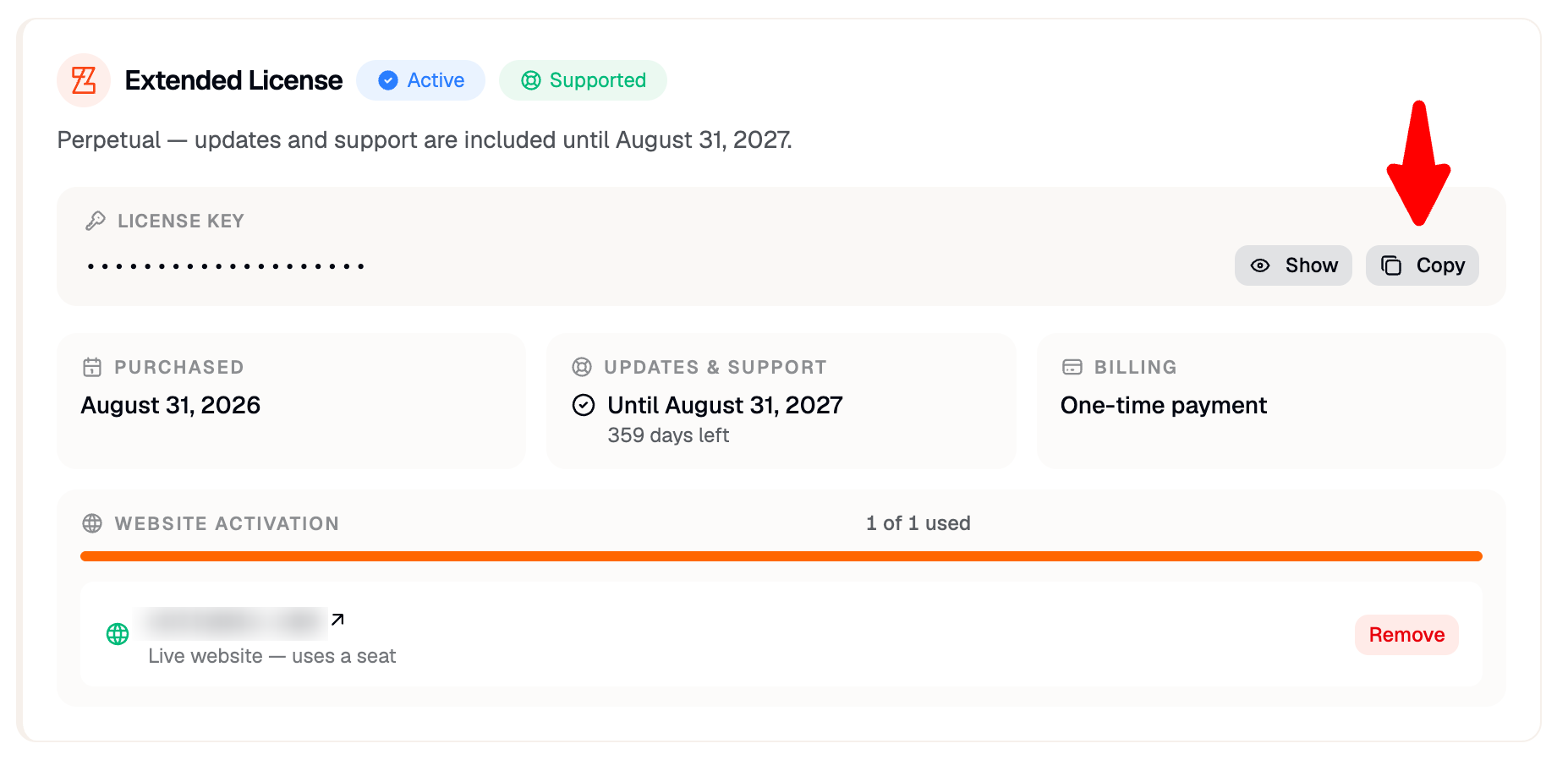Click the green globe icon of live website
The width and height of the screenshot is (1568, 771).
pos(118,634)
